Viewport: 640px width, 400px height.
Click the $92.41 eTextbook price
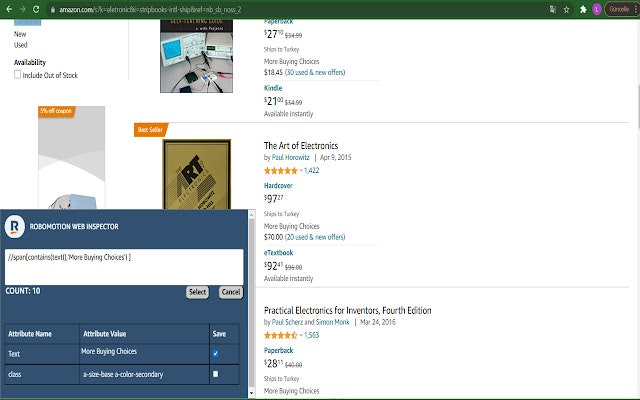click(273, 266)
